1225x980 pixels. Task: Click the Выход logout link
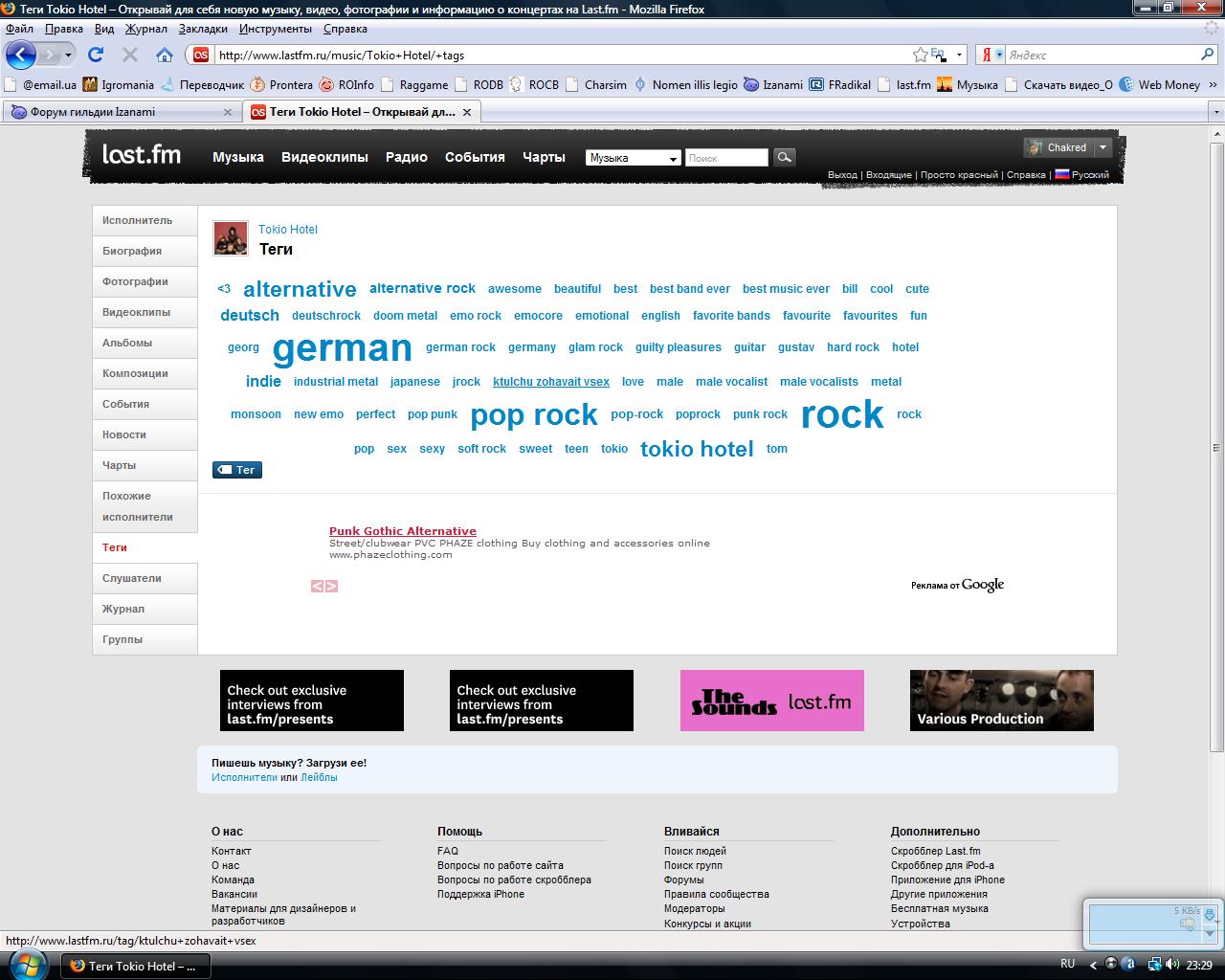(842, 175)
